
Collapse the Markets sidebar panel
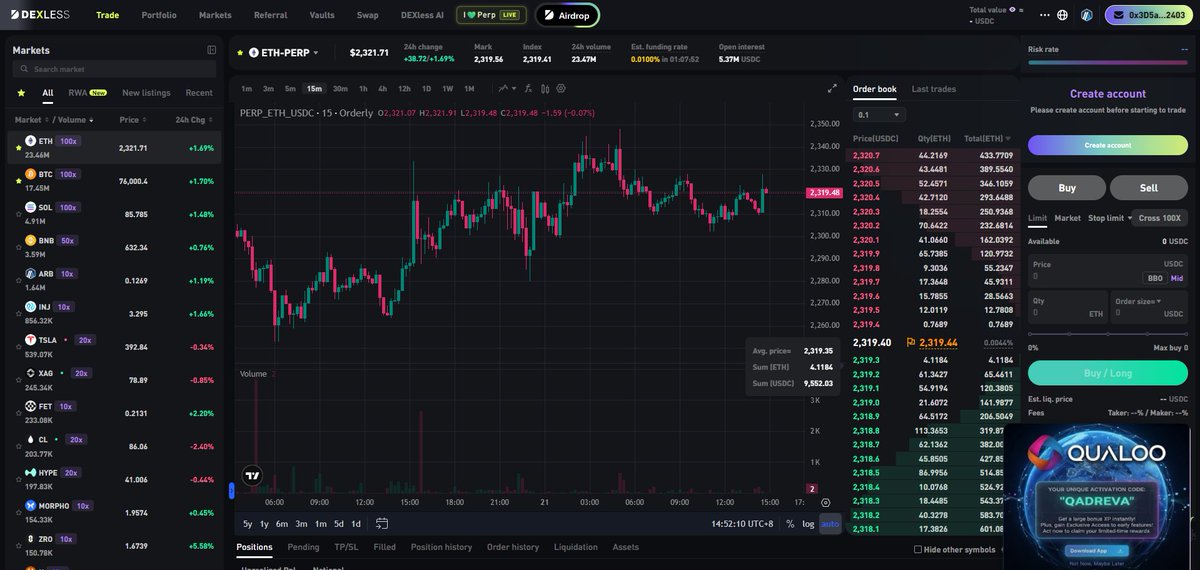pos(211,50)
